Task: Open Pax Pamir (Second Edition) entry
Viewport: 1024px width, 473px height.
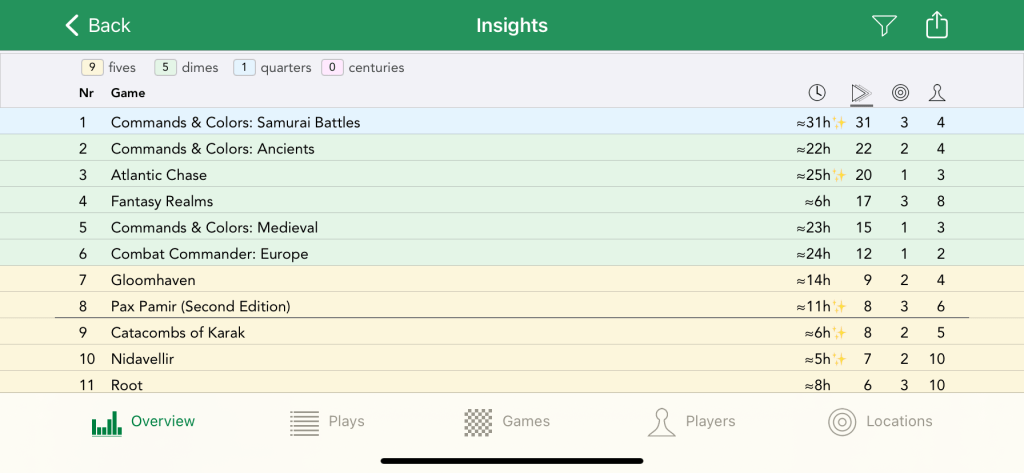Action: tap(200, 306)
